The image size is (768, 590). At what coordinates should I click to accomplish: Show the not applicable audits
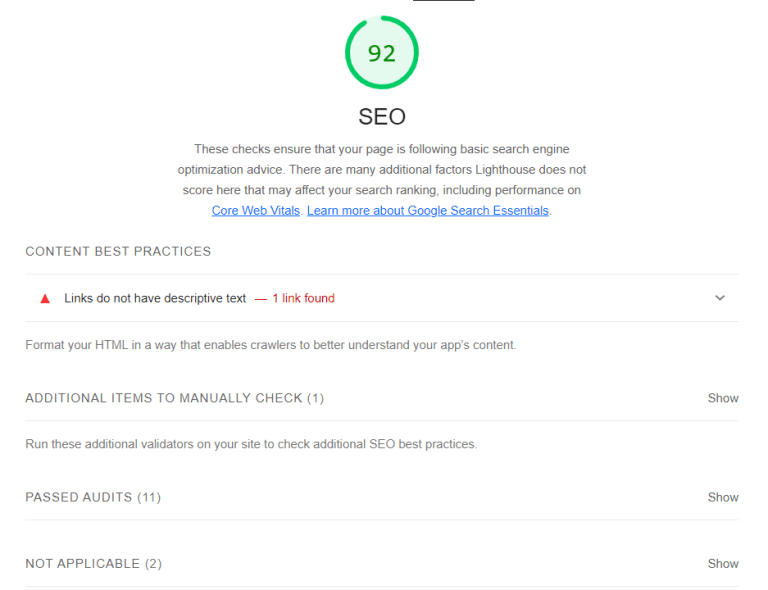pyautogui.click(x=723, y=564)
